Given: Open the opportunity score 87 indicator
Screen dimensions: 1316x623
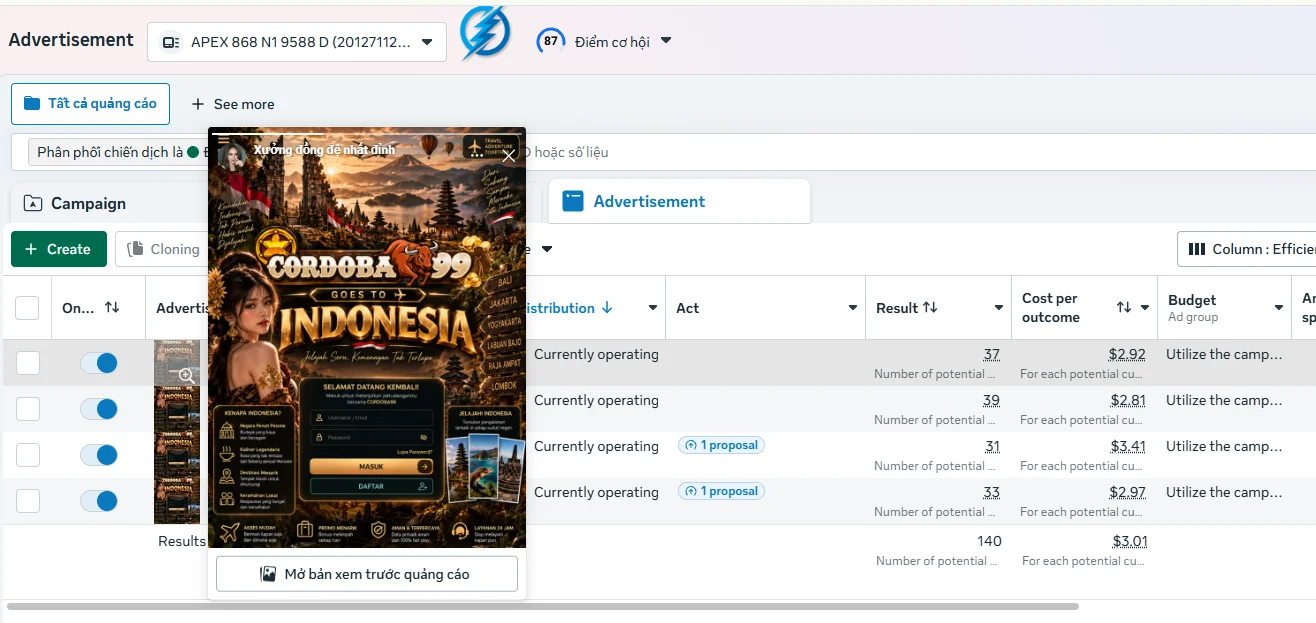Looking at the screenshot, I should point(550,41).
